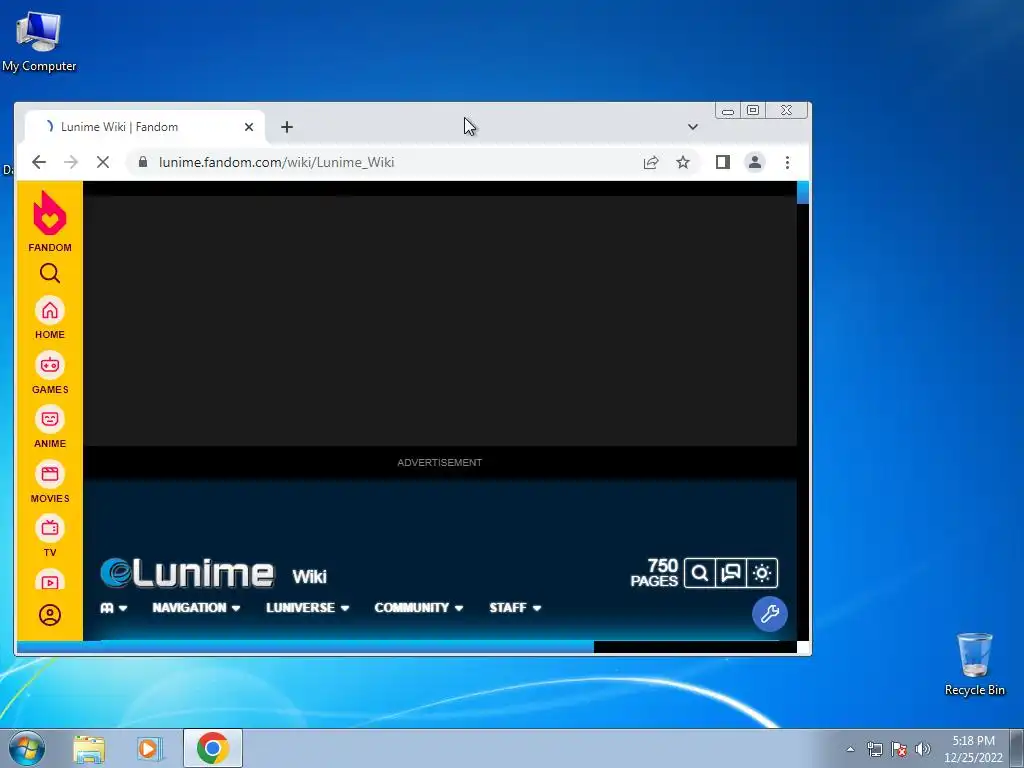Open the volume speaker icon
This screenshot has width=1024, height=768.
pos(922,749)
